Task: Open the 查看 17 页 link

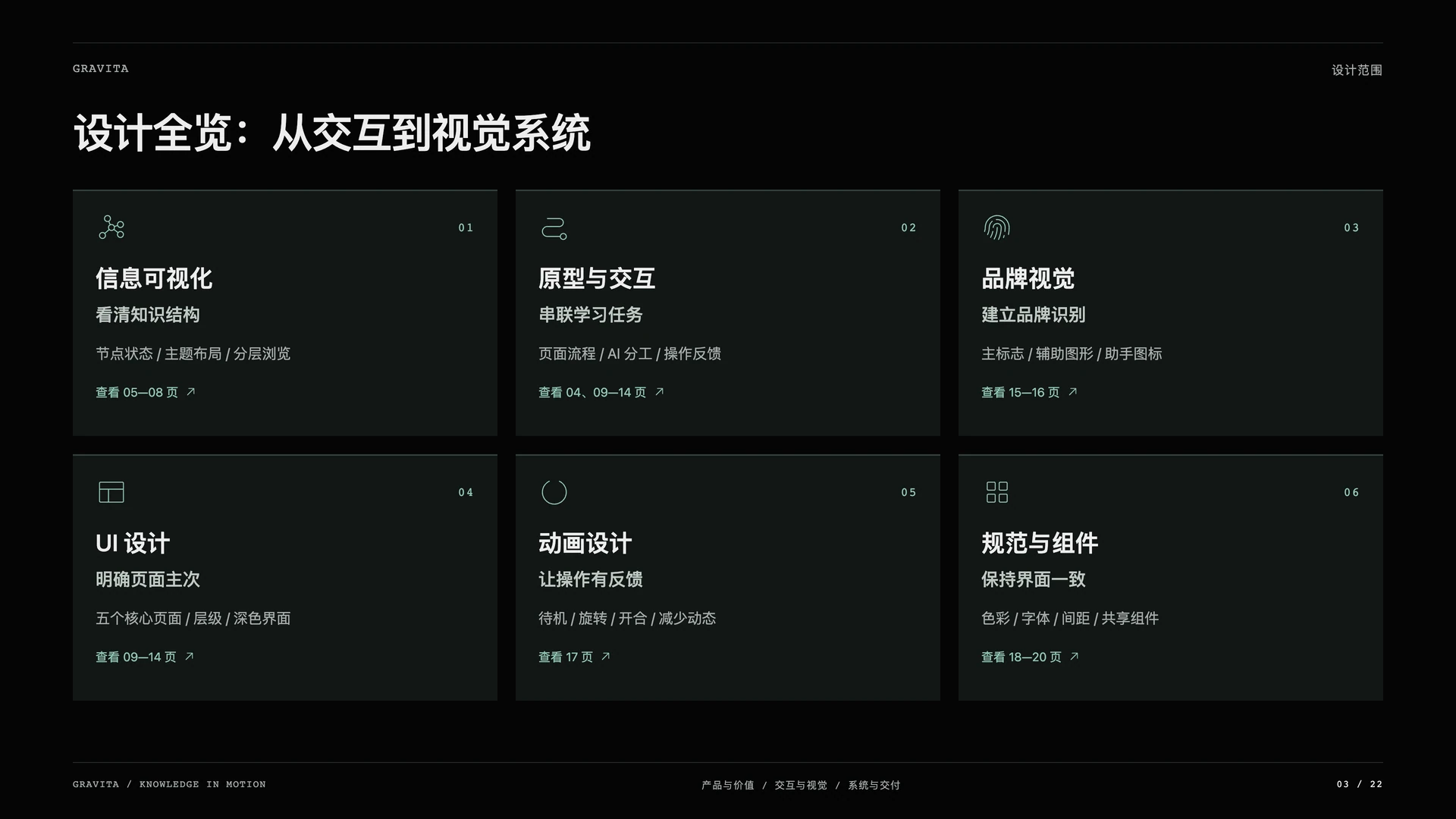Action: [575, 657]
